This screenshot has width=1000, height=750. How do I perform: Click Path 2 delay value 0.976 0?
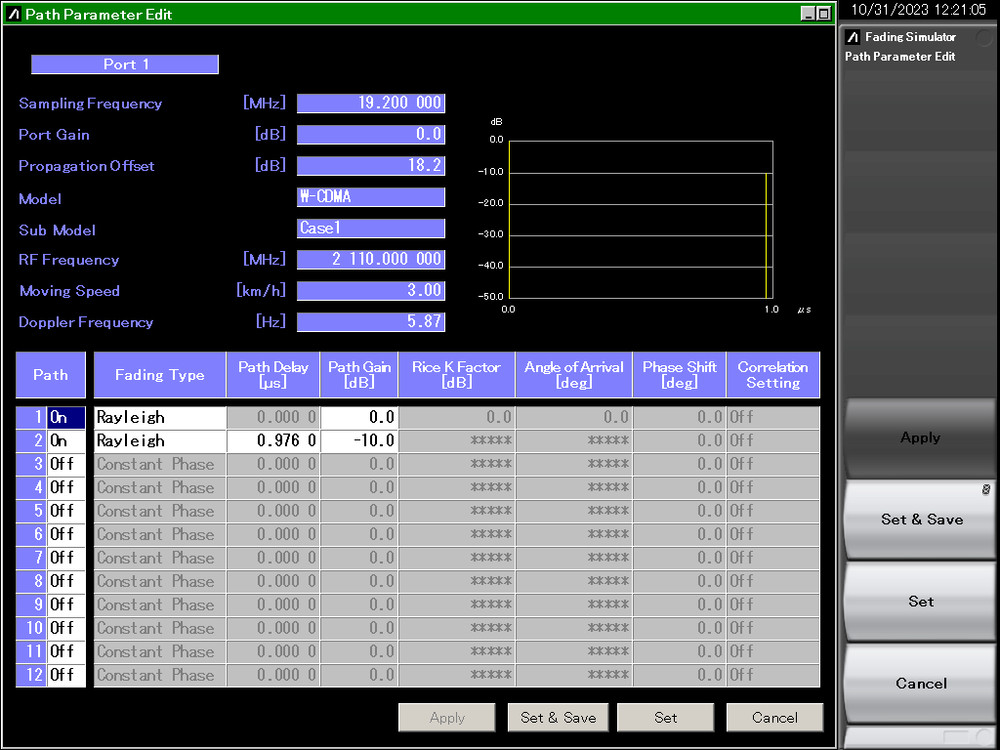[x=273, y=441]
